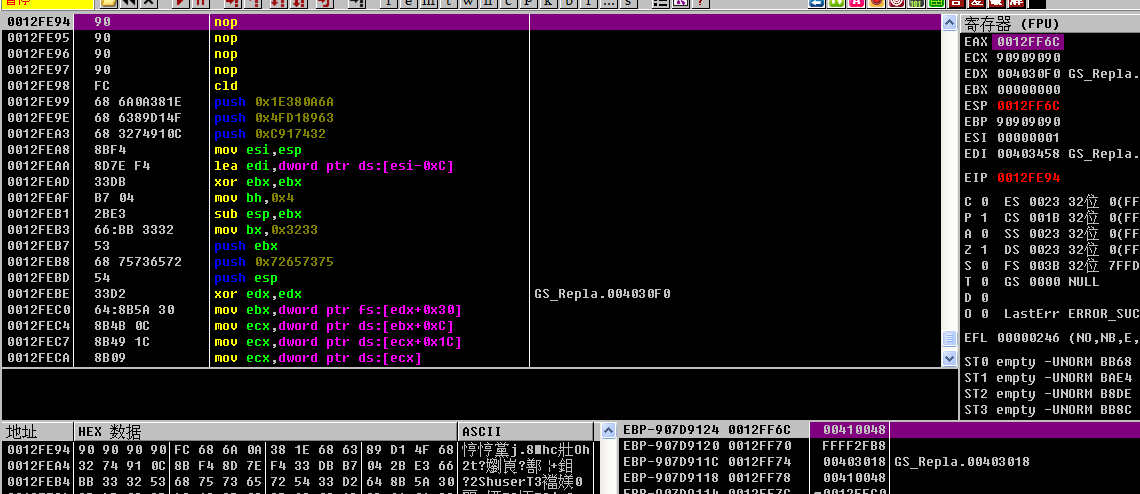Select the cld instruction at 0012FE98
This screenshot has height=494, width=1140.
tap(226, 86)
